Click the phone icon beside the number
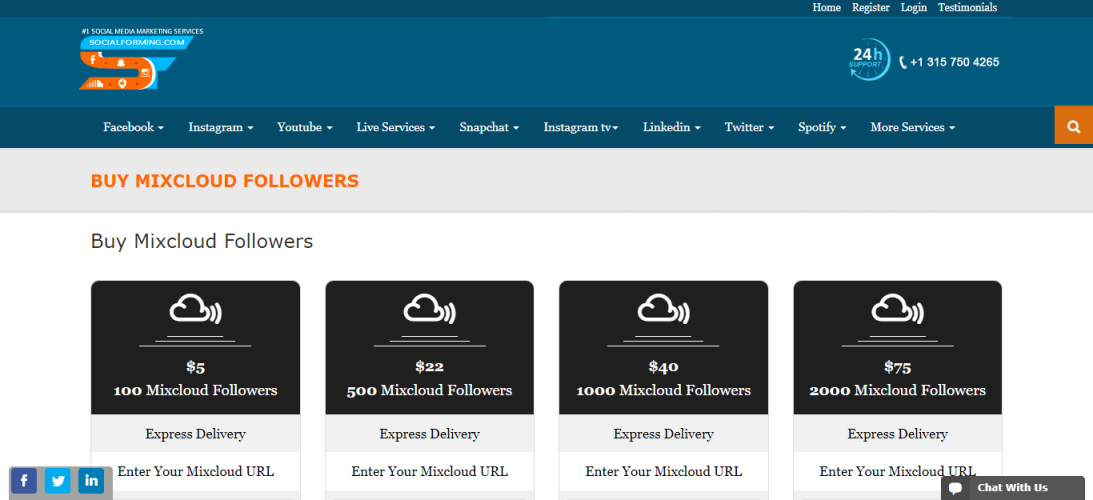 click(x=903, y=62)
